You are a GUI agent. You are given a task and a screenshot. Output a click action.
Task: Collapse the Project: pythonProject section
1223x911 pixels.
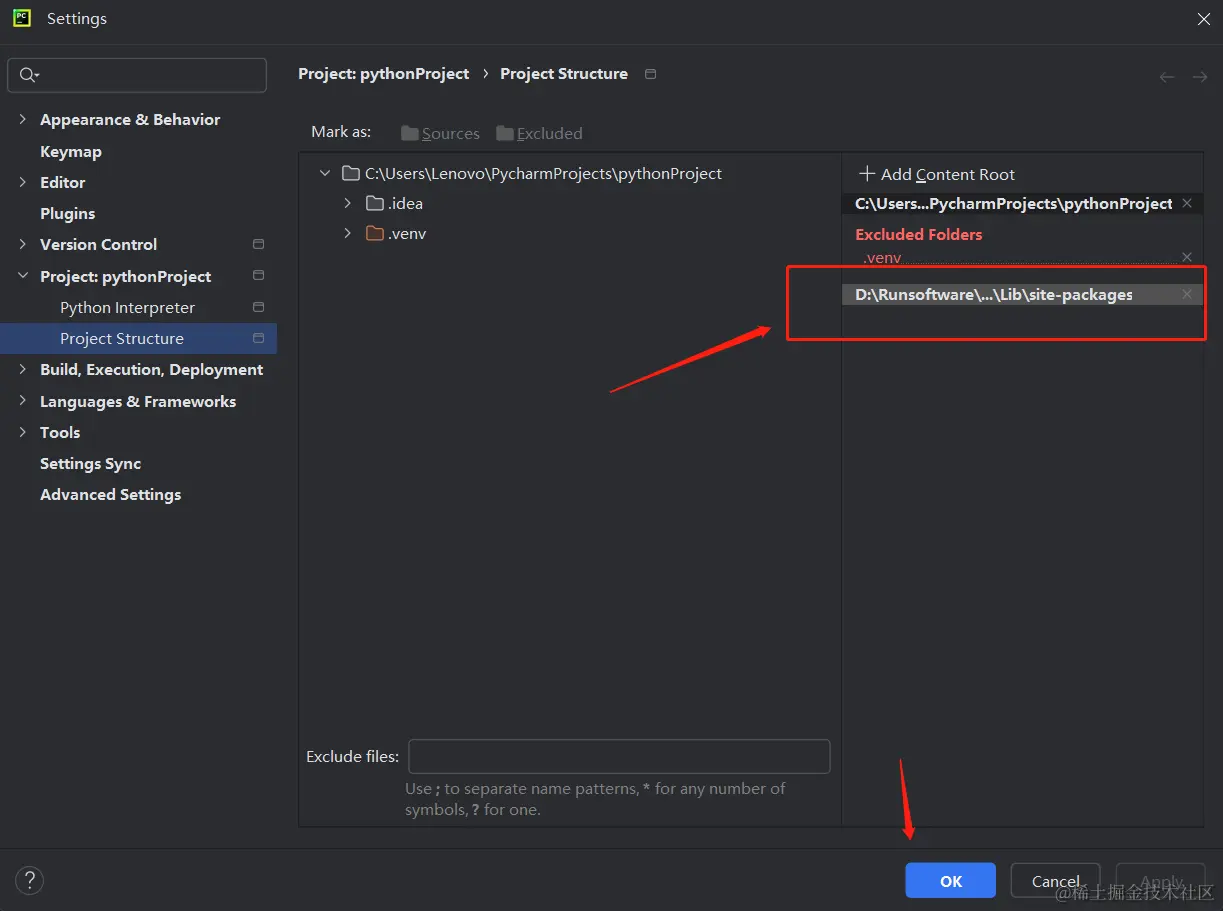coord(22,276)
